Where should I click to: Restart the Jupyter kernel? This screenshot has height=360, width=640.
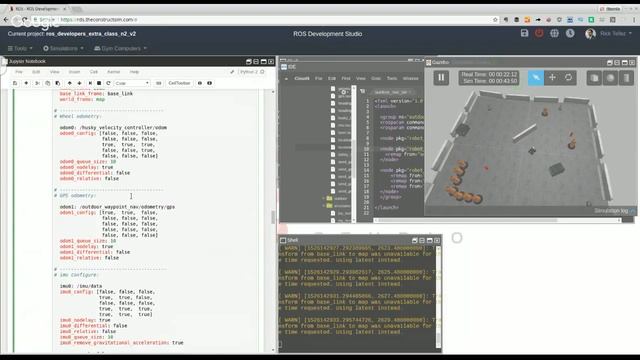click(x=108, y=83)
